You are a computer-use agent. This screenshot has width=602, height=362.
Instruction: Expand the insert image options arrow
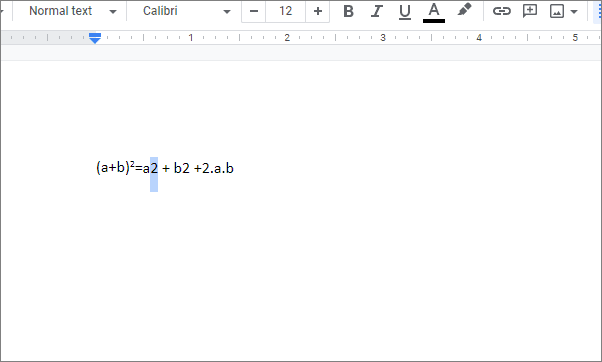point(574,12)
